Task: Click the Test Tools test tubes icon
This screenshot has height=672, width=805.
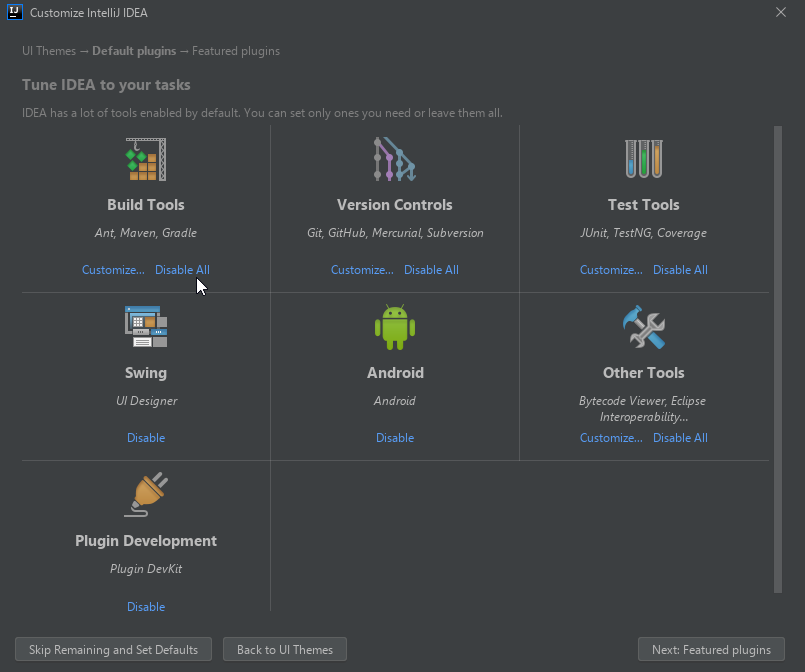Action: [643, 159]
